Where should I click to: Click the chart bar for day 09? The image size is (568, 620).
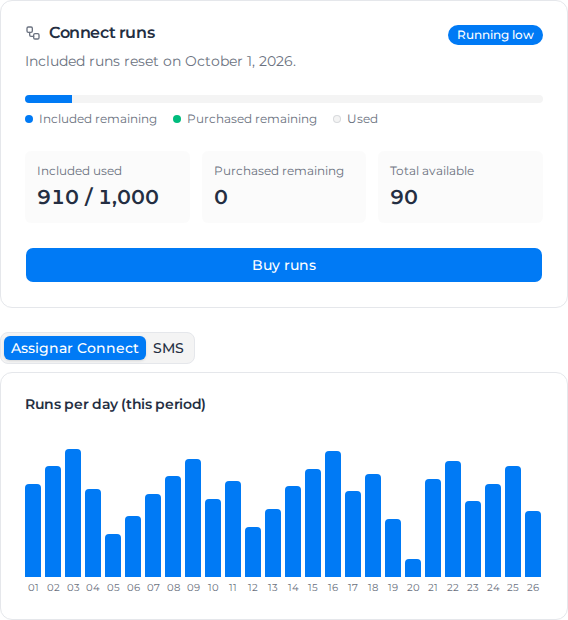click(x=193, y=518)
